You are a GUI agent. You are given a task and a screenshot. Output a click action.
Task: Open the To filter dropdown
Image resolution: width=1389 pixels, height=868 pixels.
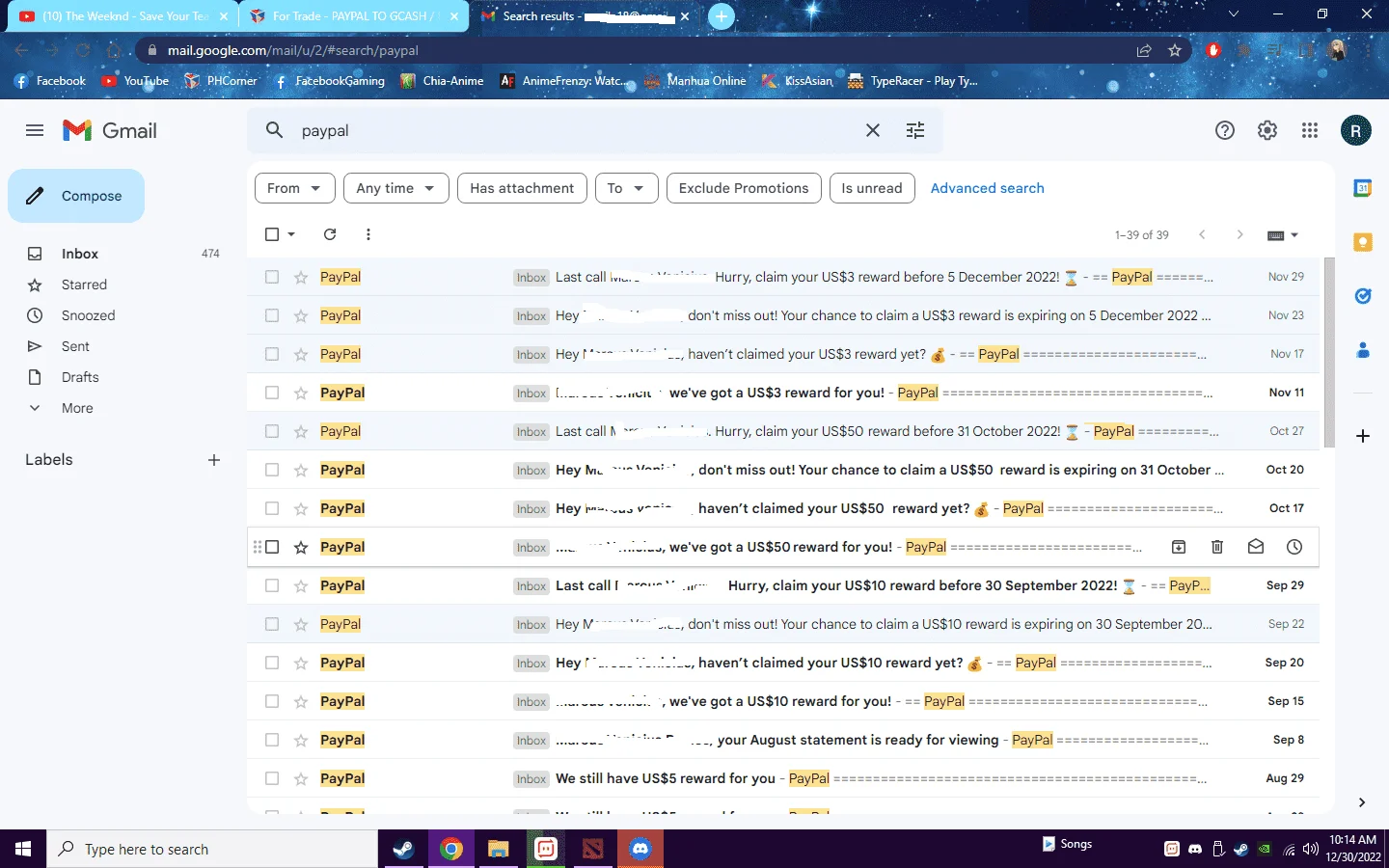627,188
